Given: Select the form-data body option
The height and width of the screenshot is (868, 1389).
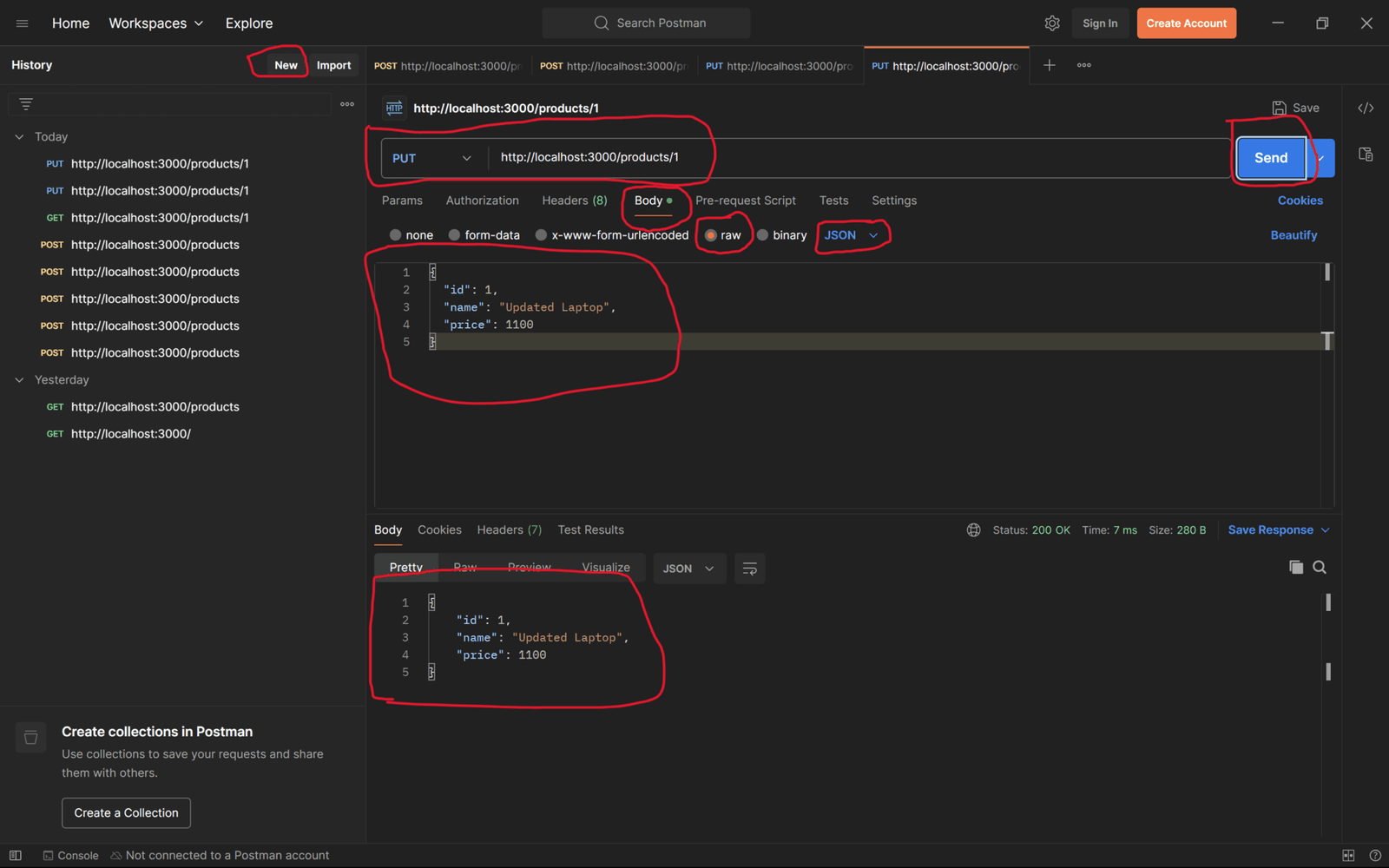Looking at the screenshot, I should (455, 235).
